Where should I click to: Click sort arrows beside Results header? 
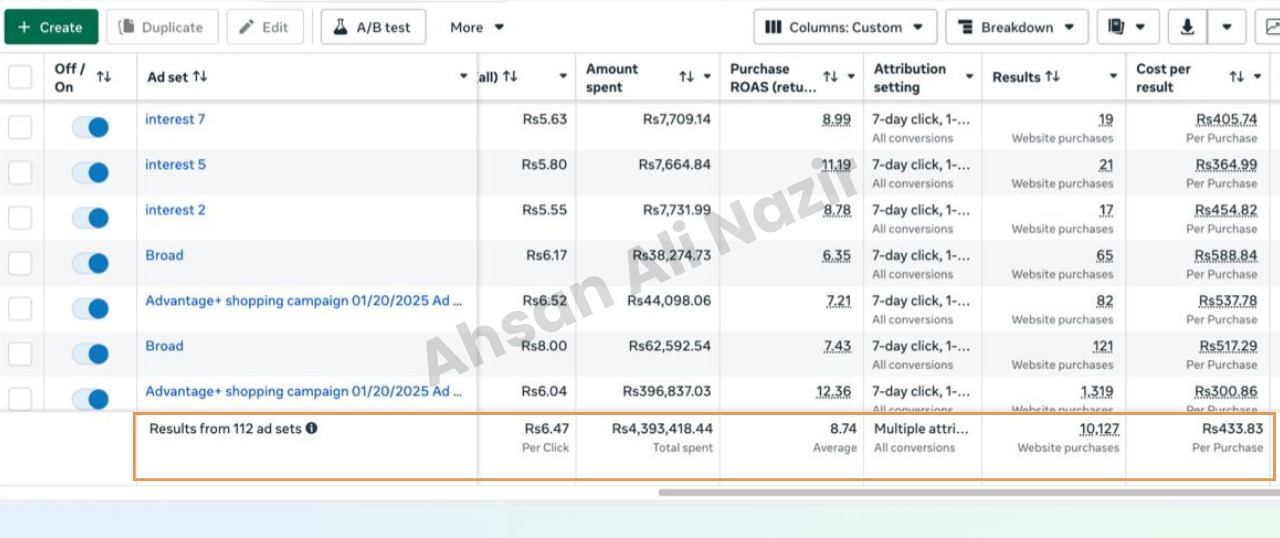point(1052,77)
